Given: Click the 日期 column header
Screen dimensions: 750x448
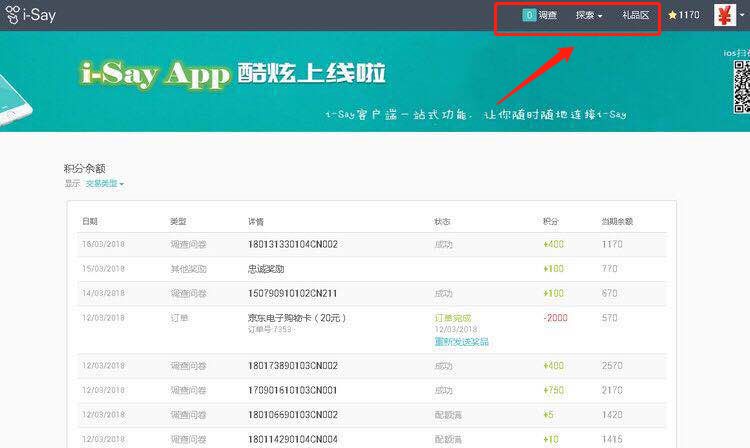Looking at the screenshot, I should click(90, 220).
